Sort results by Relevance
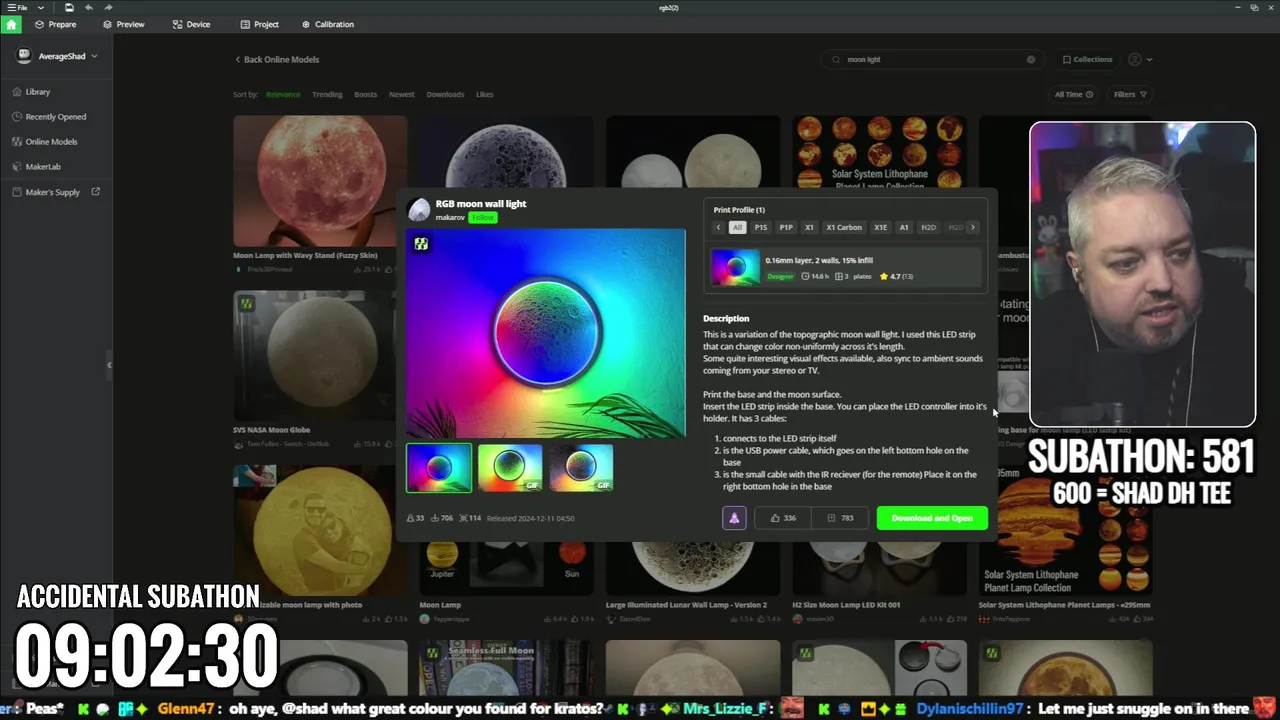The width and height of the screenshot is (1280, 720). coord(283,94)
